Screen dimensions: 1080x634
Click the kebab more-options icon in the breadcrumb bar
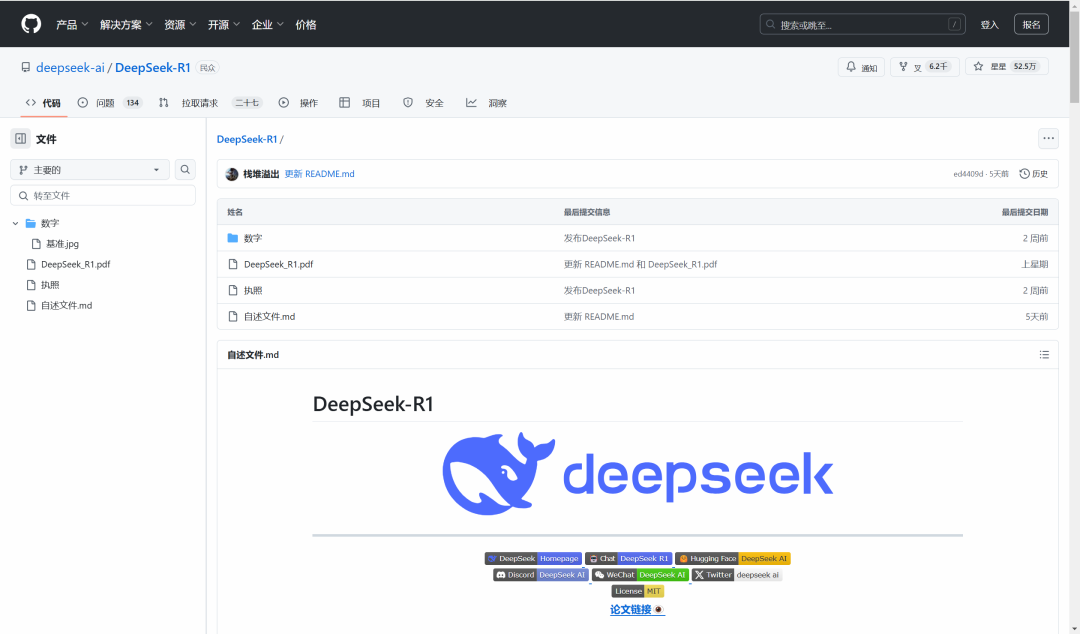tap(1047, 138)
